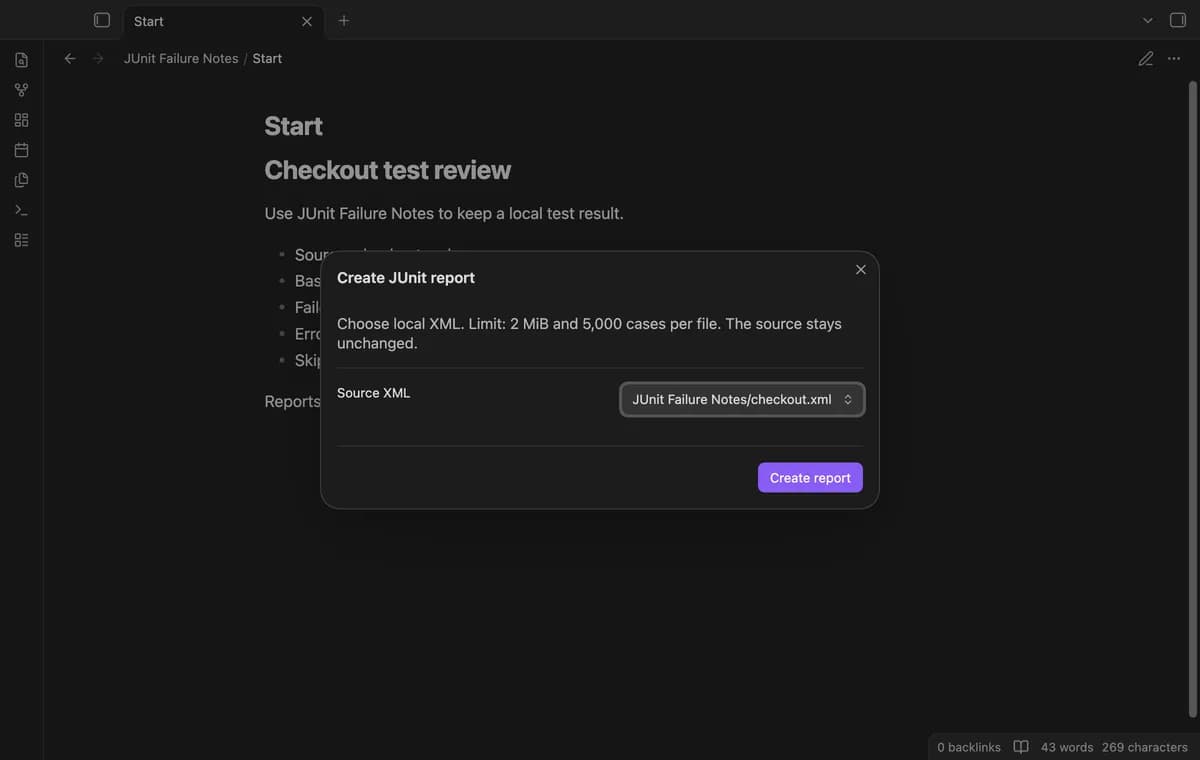
Task: Open more options three-dot menu
Action: (1174, 58)
